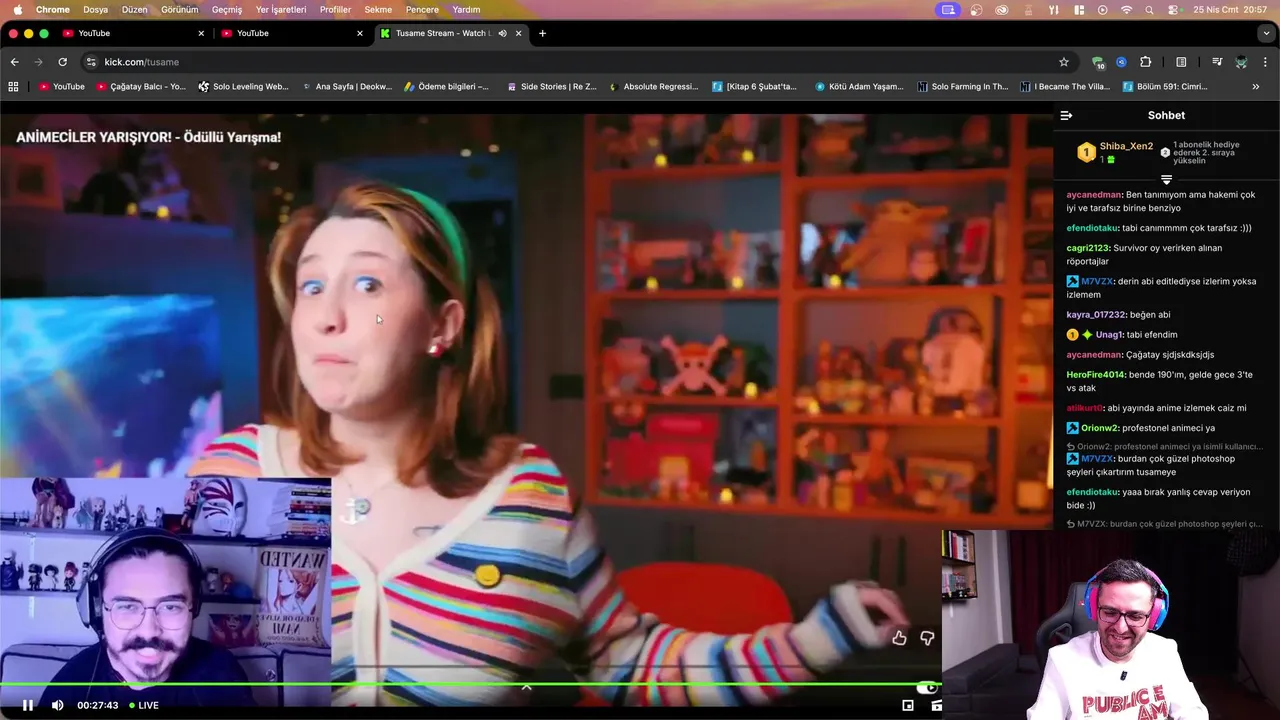
Task: Open a new browser tab
Action: click(542, 33)
